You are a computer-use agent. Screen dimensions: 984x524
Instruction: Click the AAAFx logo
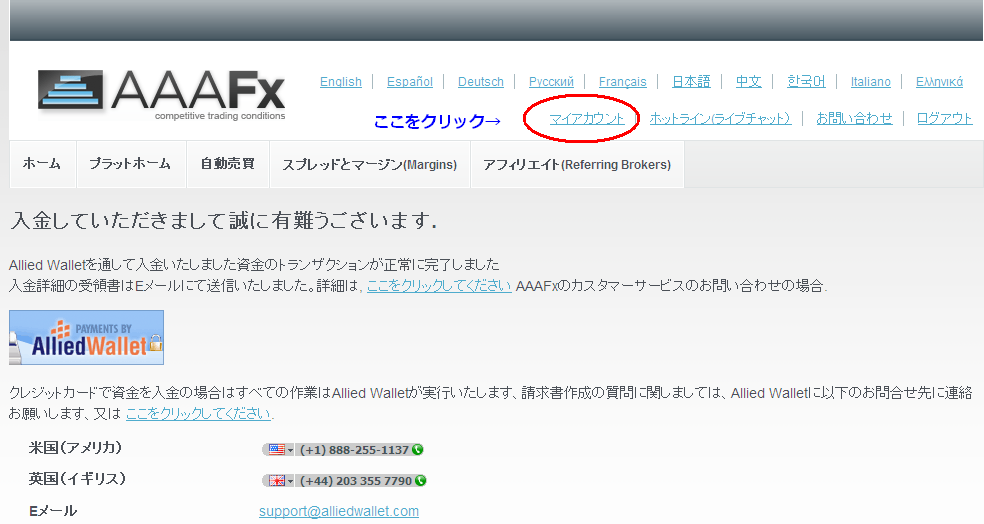coord(161,94)
